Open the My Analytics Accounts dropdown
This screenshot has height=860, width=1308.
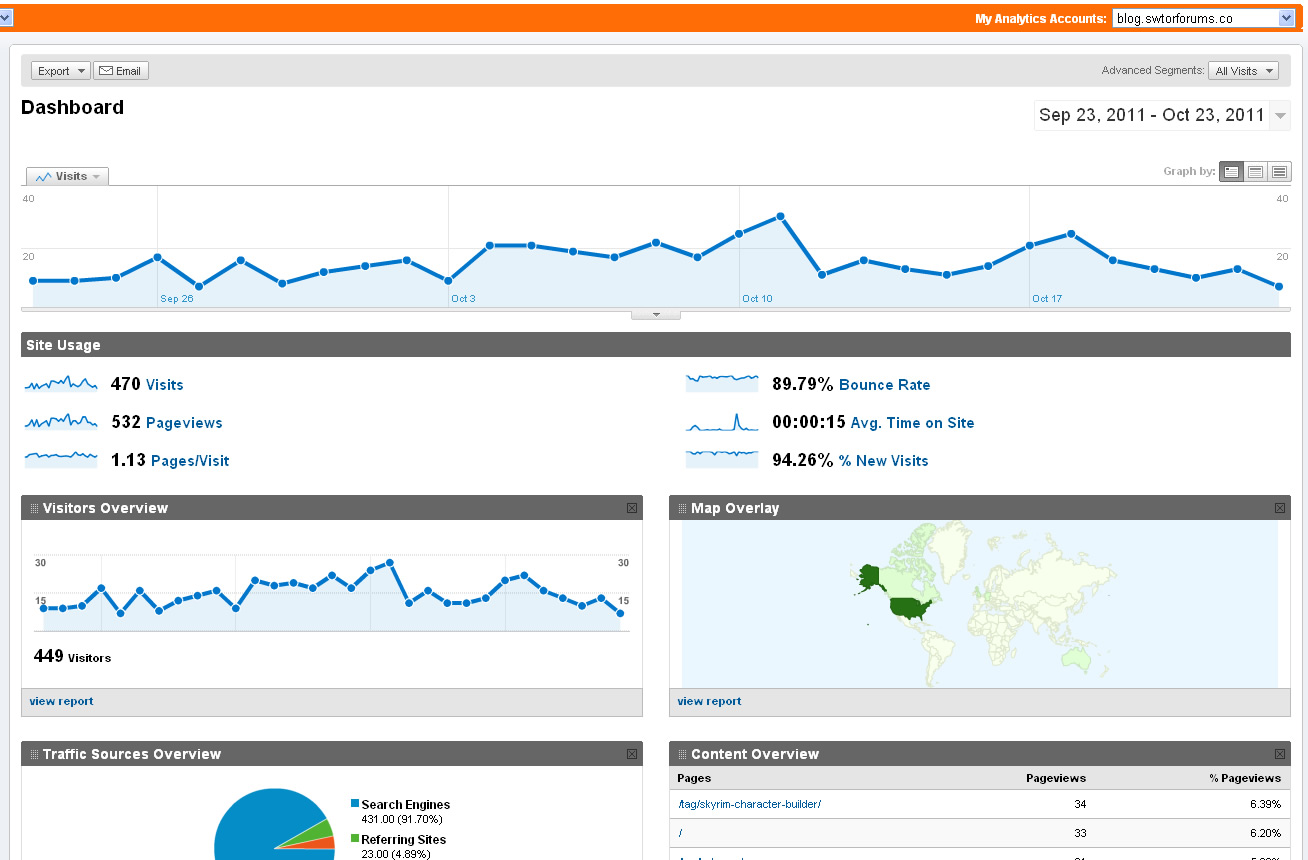1204,18
